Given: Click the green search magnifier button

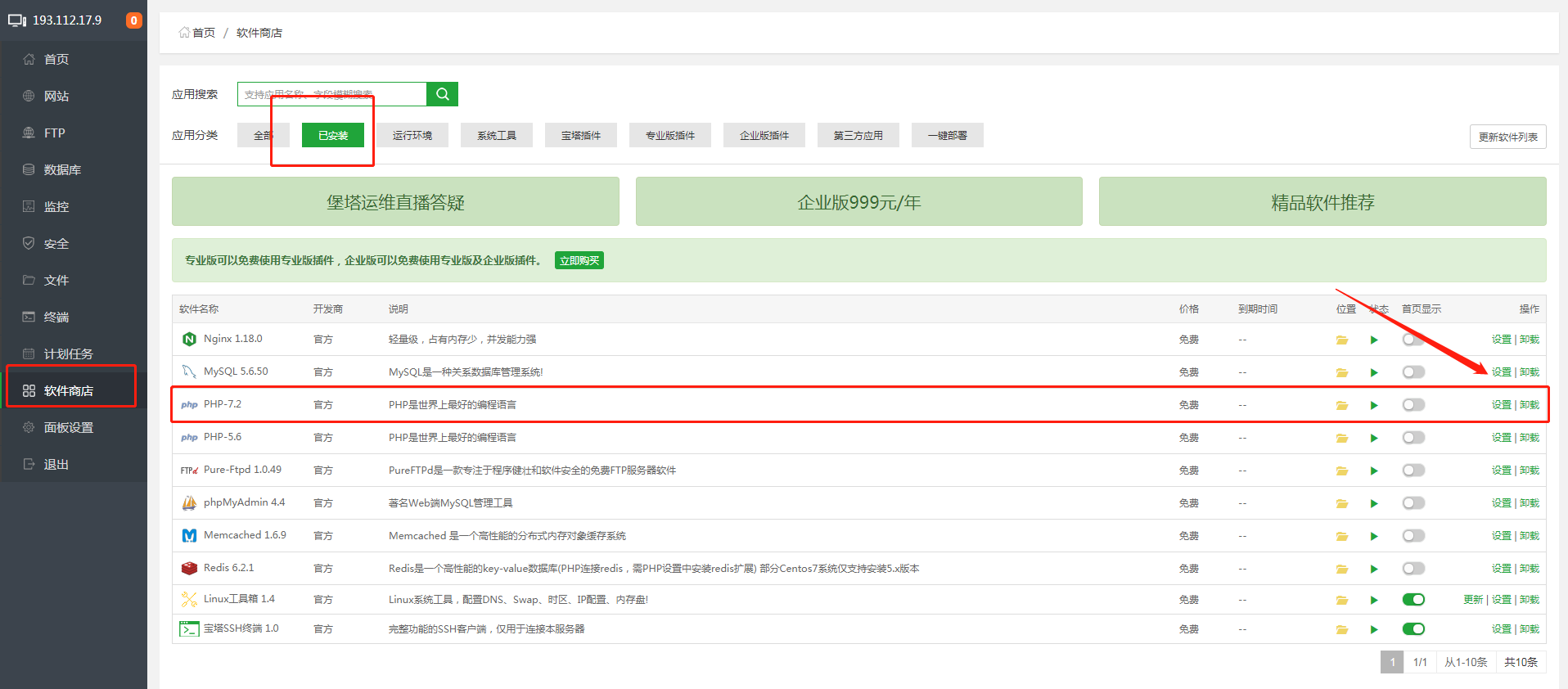Looking at the screenshot, I should tap(442, 94).
